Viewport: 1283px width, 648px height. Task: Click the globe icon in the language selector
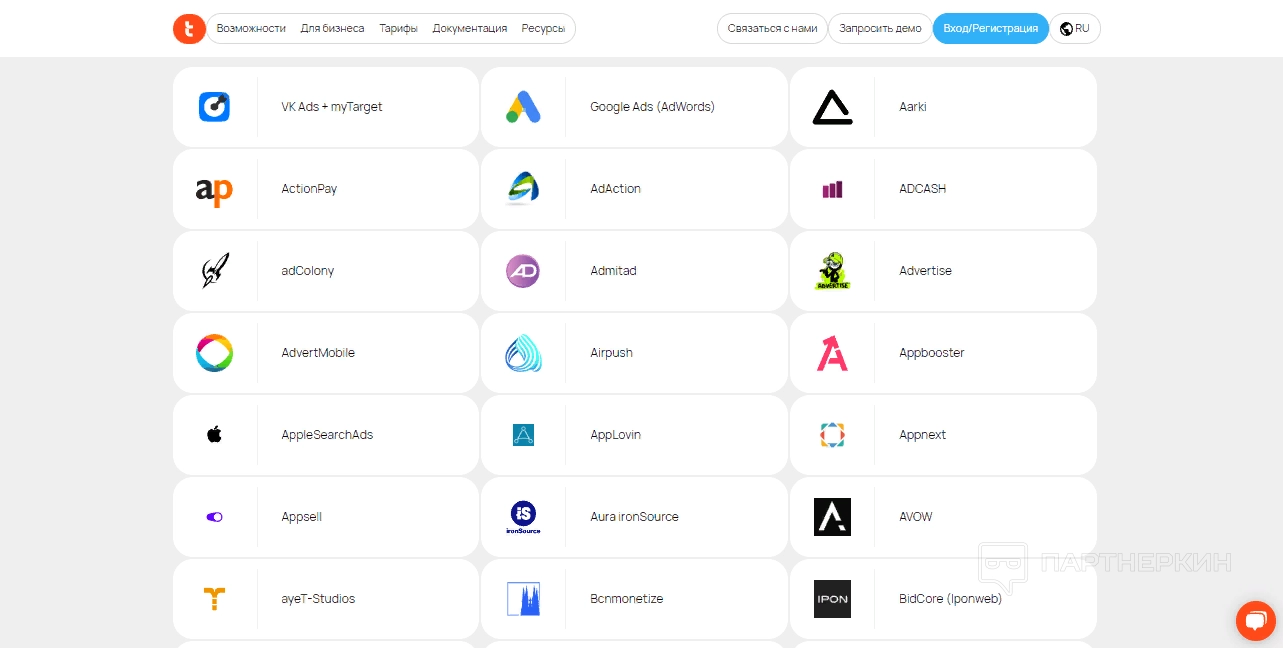1067,29
